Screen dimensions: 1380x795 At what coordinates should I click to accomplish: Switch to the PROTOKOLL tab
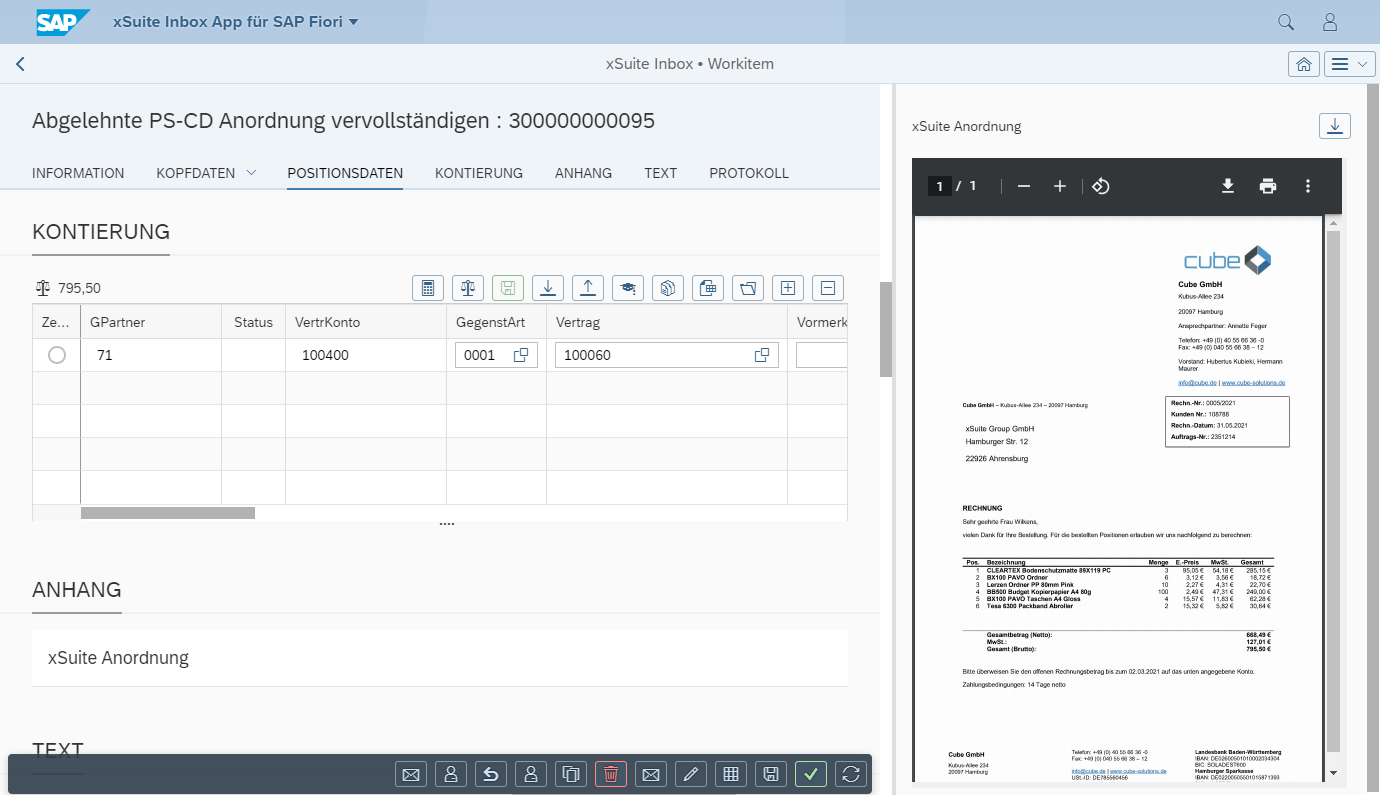[748, 173]
